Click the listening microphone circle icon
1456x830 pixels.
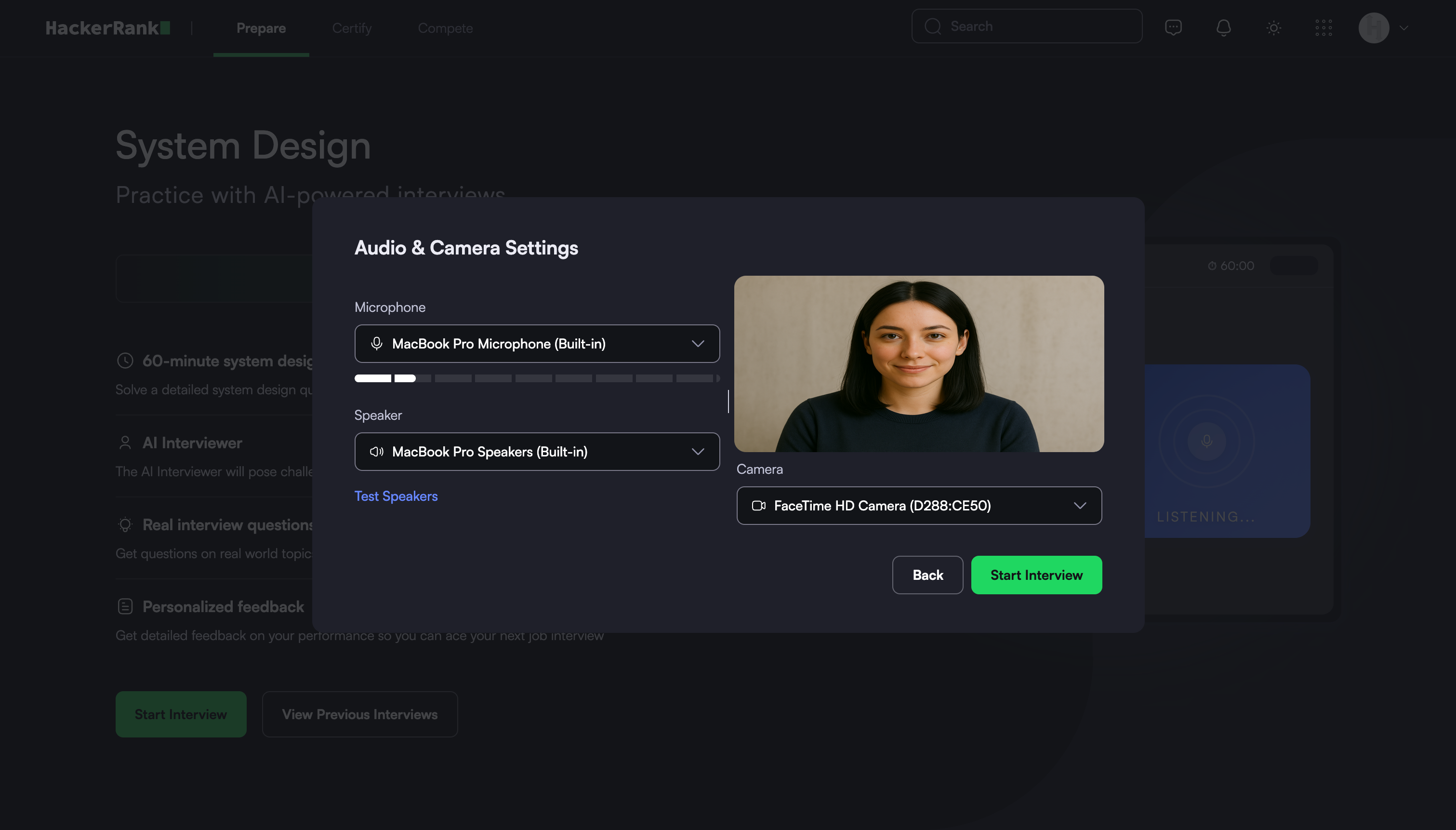coord(1206,441)
